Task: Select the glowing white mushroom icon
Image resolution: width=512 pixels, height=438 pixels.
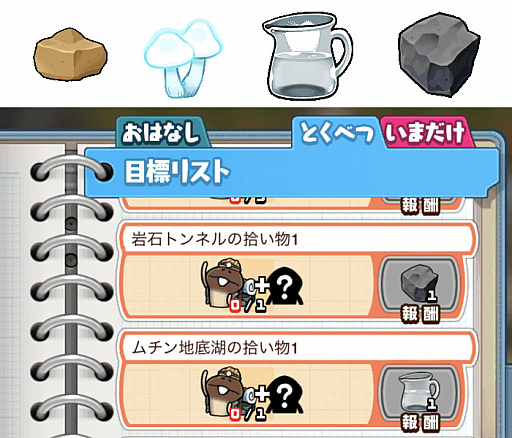Action: [183, 58]
